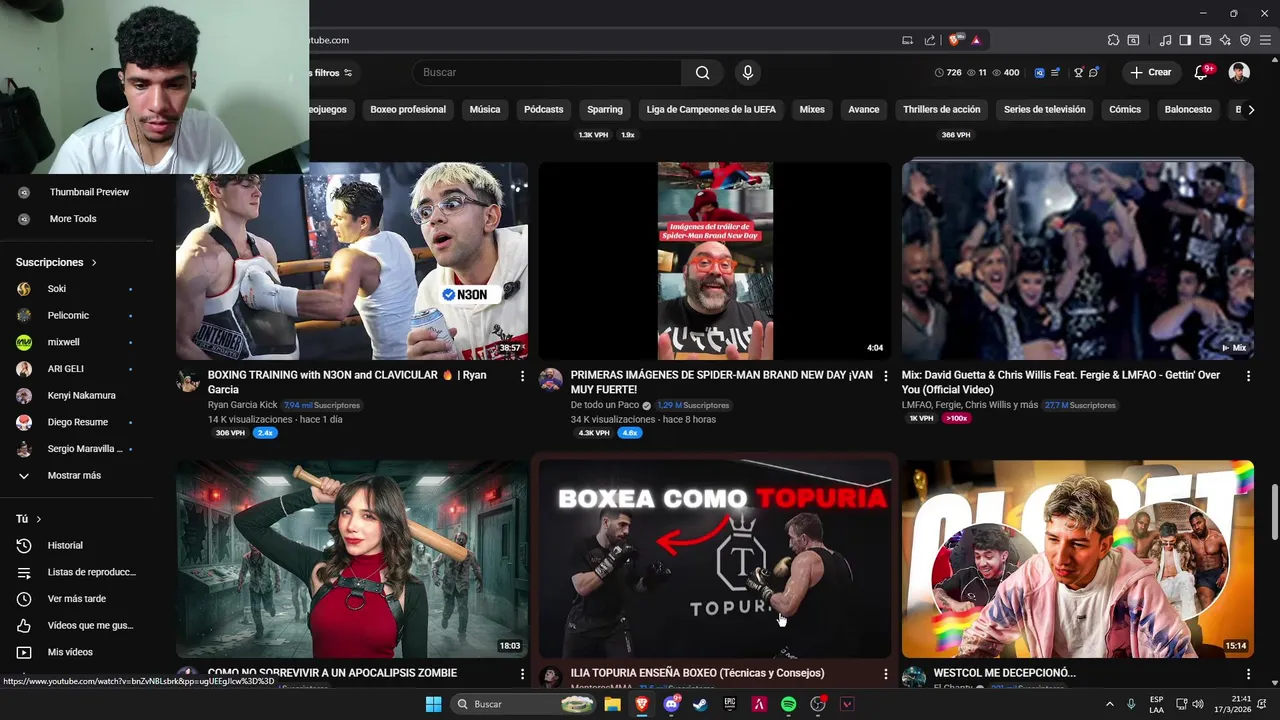Select the Música filter chip
This screenshot has width=1280, height=720.
click(485, 110)
